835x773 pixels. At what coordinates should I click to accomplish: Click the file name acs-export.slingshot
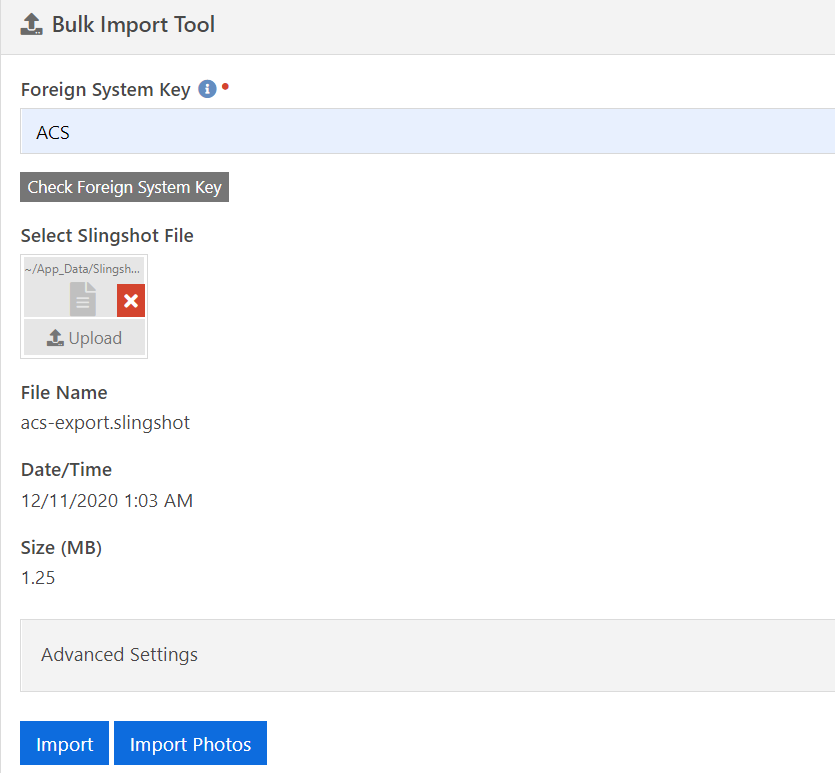(105, 422)
